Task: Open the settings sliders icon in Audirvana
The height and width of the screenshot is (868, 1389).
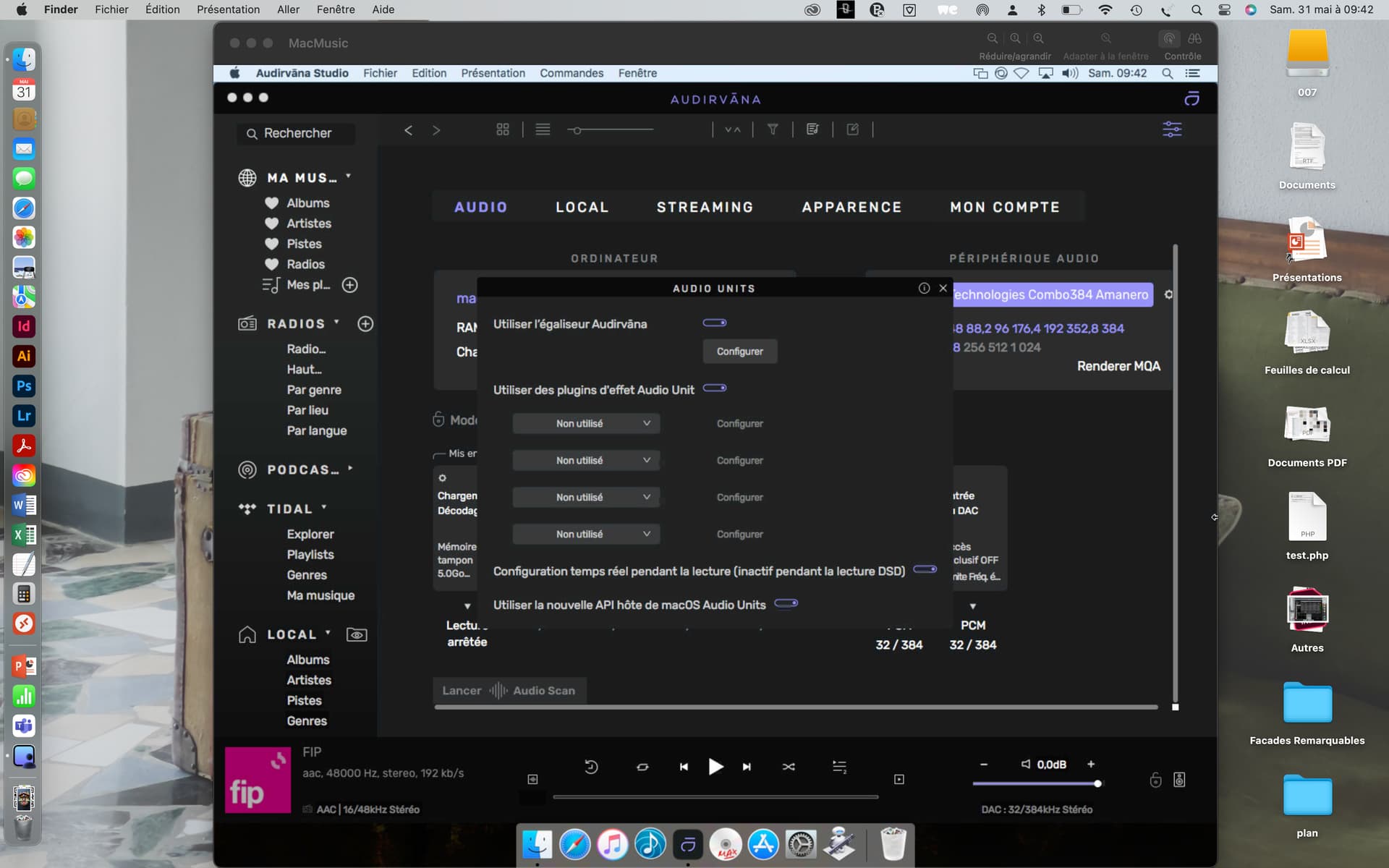Action: click(1172, 129)
